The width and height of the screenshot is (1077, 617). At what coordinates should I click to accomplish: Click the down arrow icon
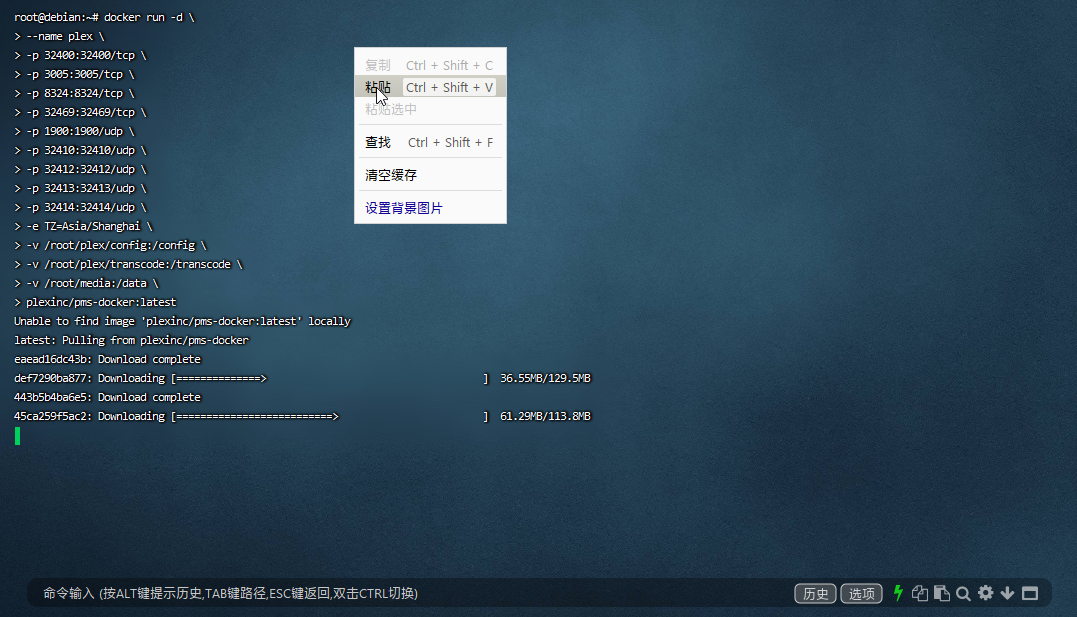(1007, 593)
